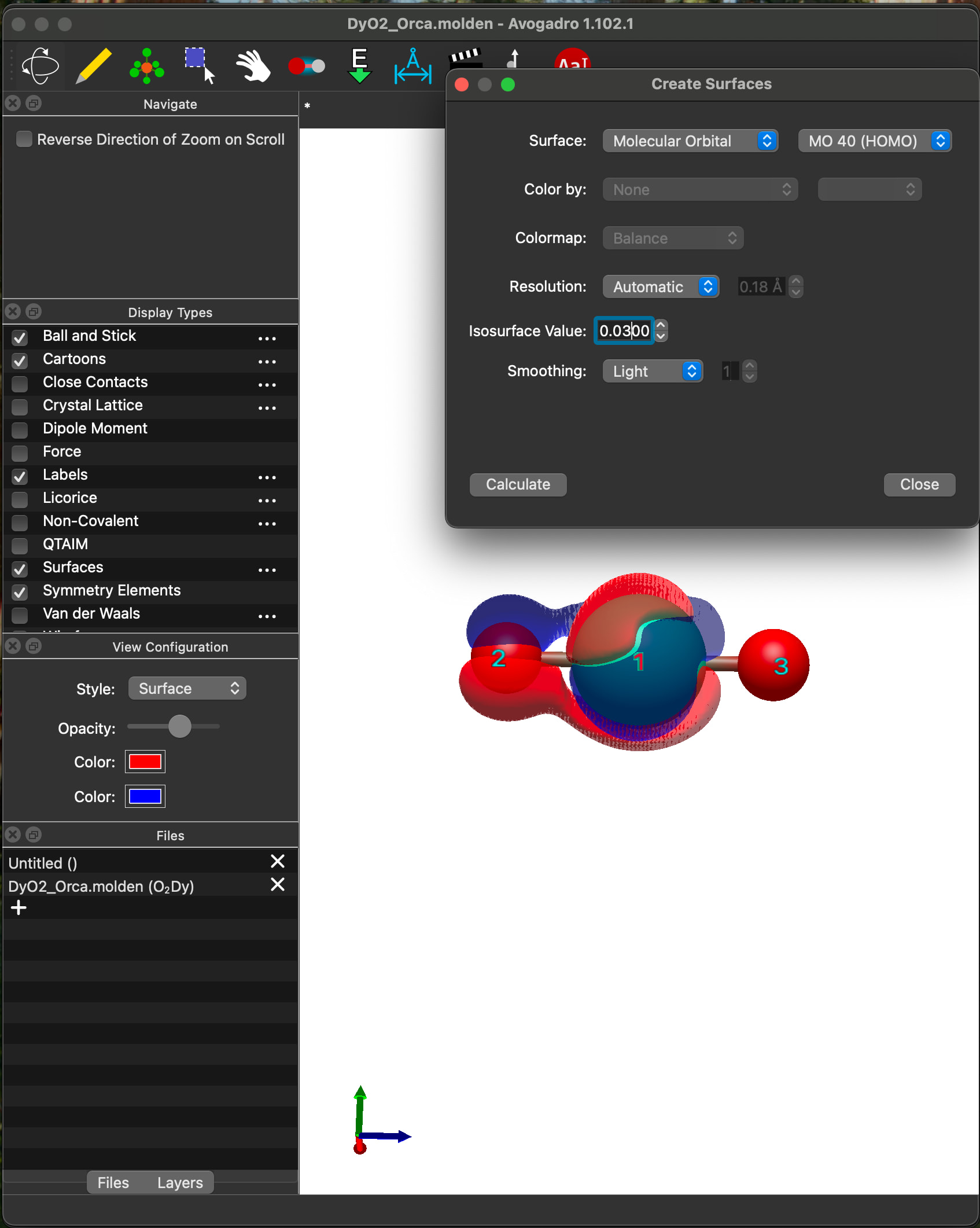Expand the Smoothing Light dropdown
980x1228 pixels.
click(x=653, y=372)
